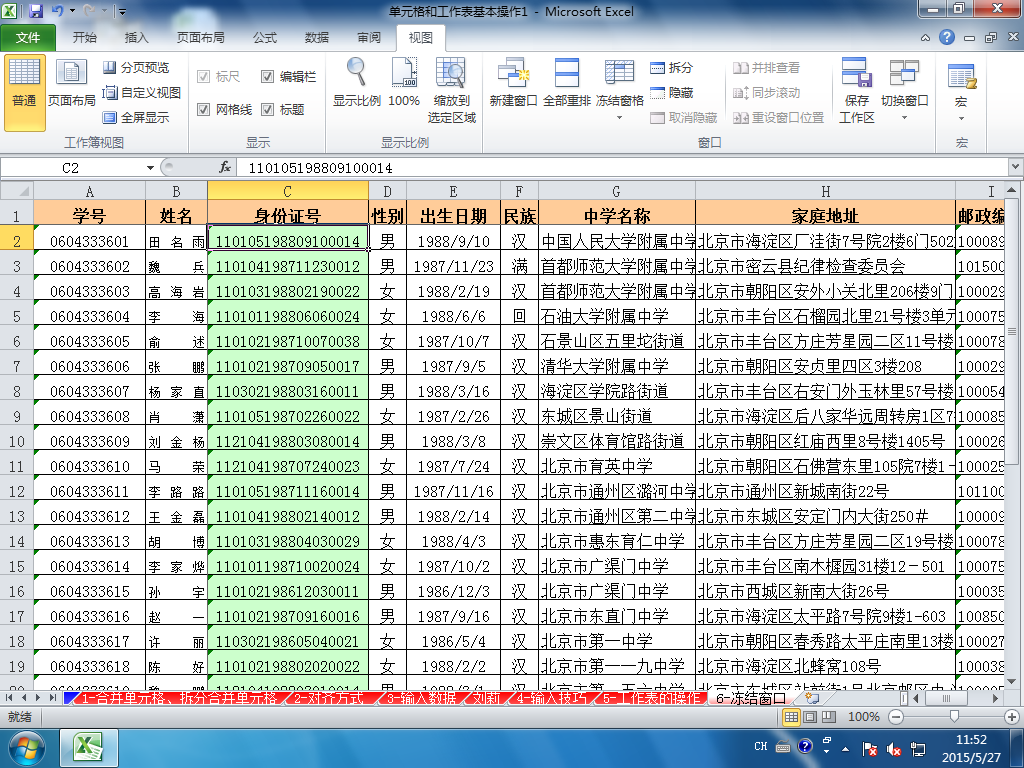Click in the formula bar input
Image resolution: width=1024 pixels, height=768 pixels.
[620, 167]
